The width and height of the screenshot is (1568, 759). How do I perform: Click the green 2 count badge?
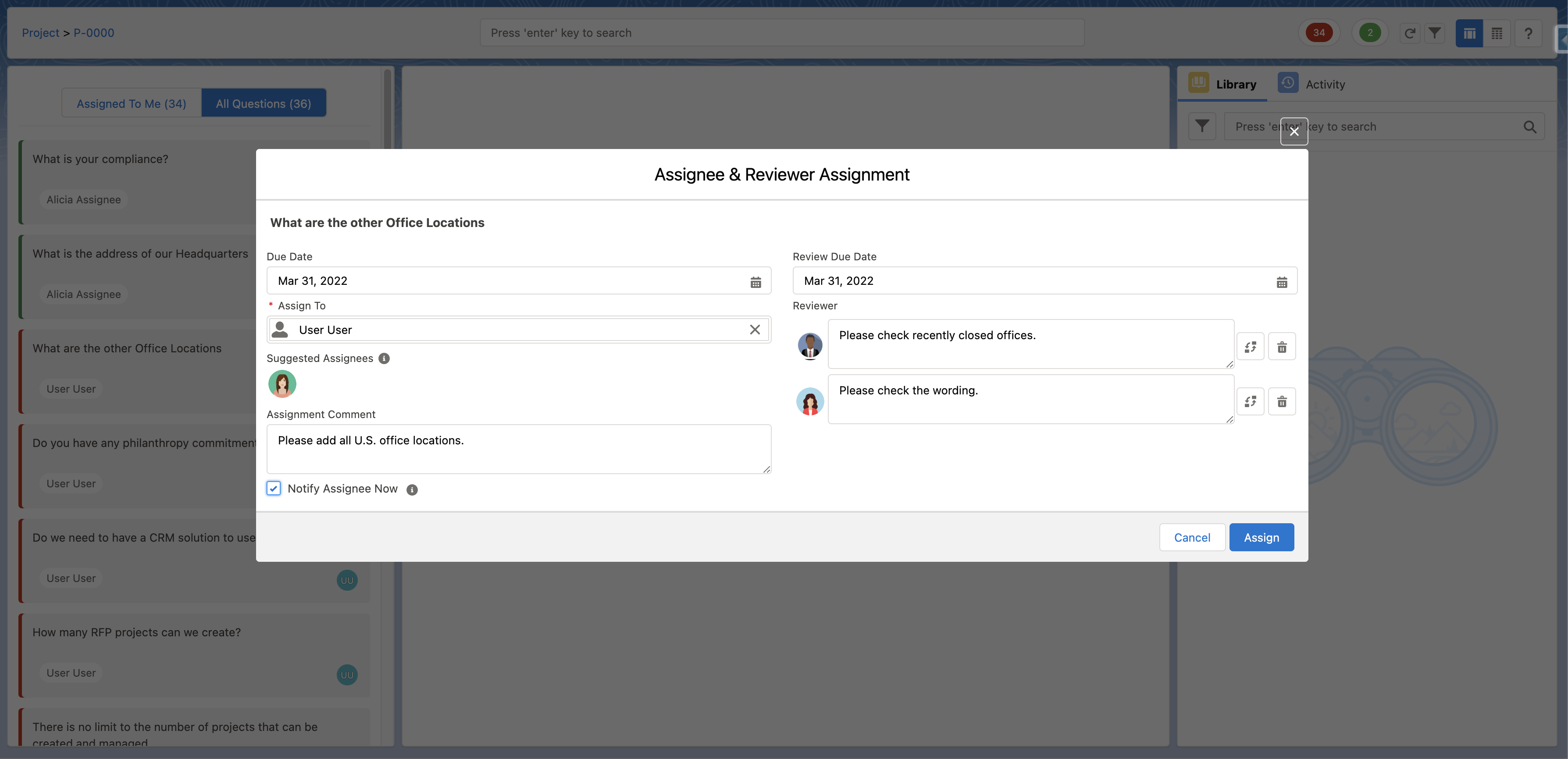click(1369, 33)
